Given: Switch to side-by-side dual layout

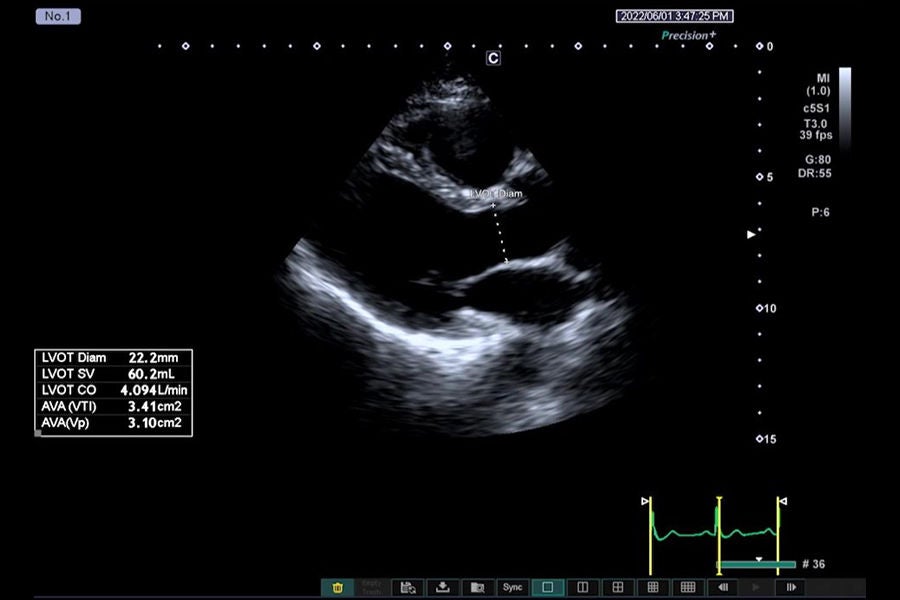Looking at the screenshot, I should (x=583, y=587).
